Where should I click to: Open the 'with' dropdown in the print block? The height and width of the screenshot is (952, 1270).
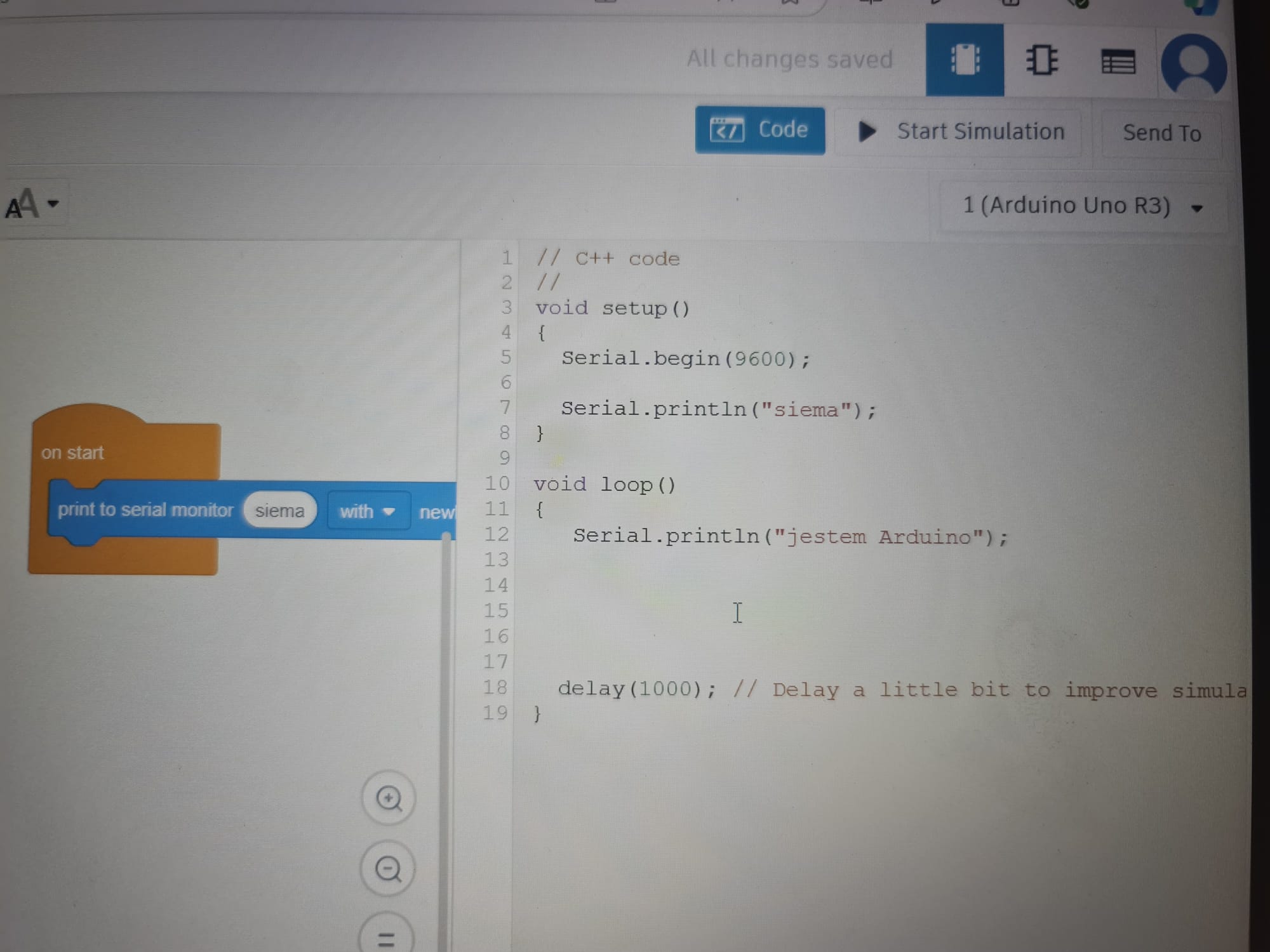[x=368, y=512]
